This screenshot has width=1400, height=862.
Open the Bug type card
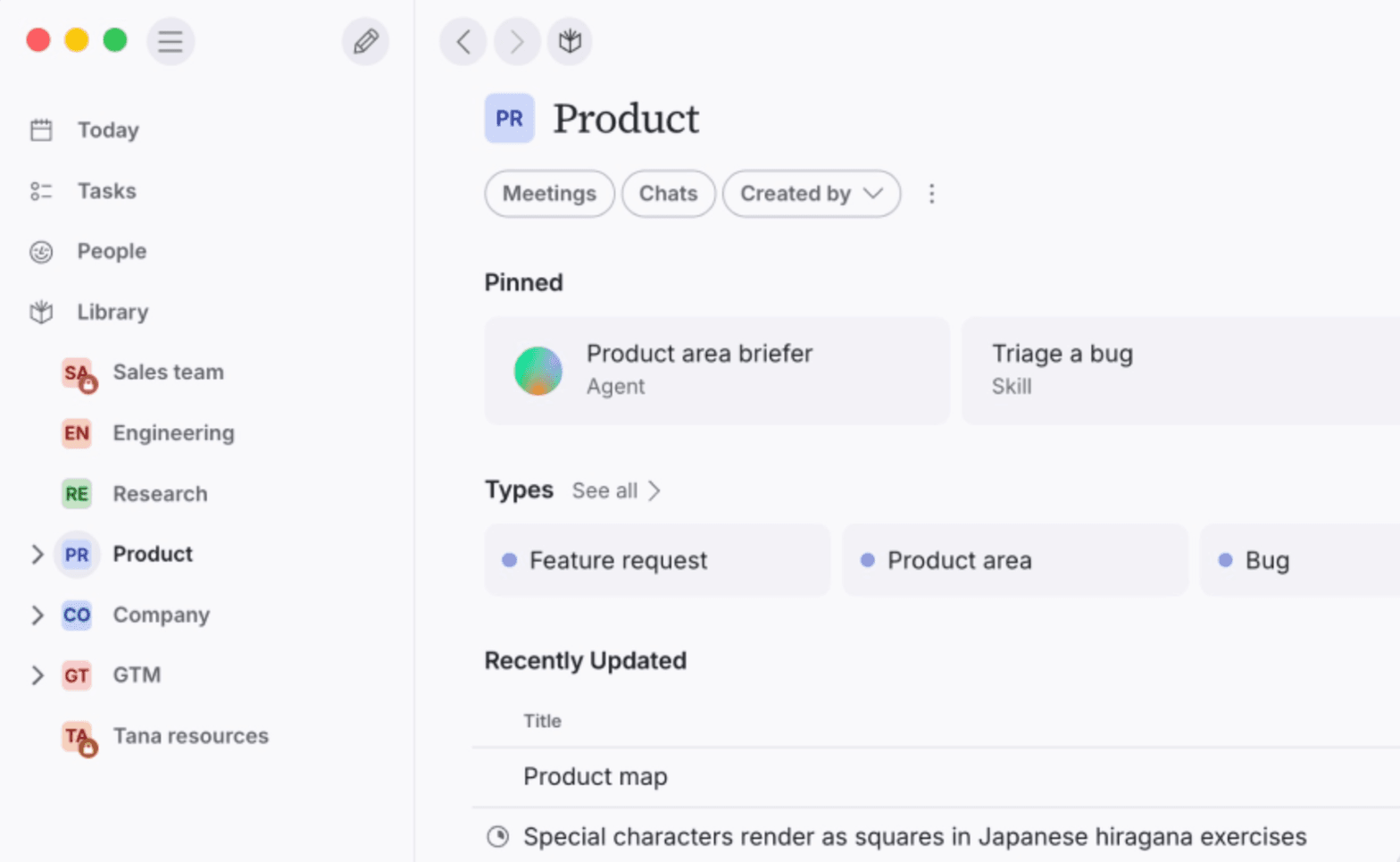coord(1301,560)
